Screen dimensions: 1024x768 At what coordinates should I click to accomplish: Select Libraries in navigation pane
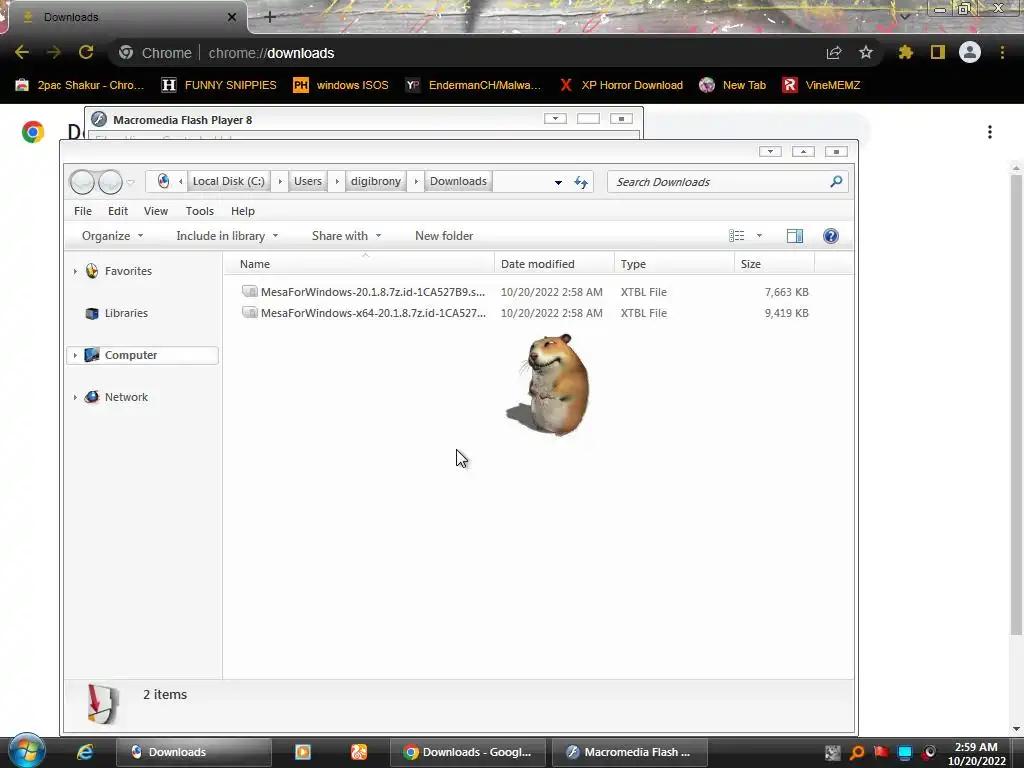[126, 313]
